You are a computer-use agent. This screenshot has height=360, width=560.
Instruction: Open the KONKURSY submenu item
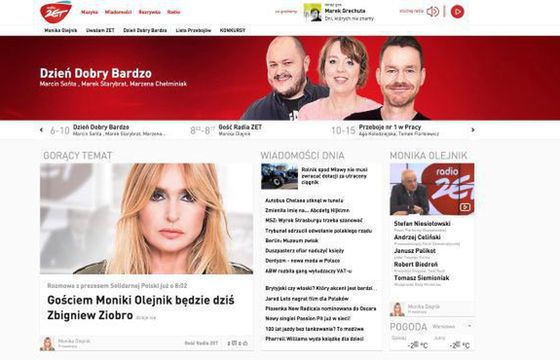[232, 30]
